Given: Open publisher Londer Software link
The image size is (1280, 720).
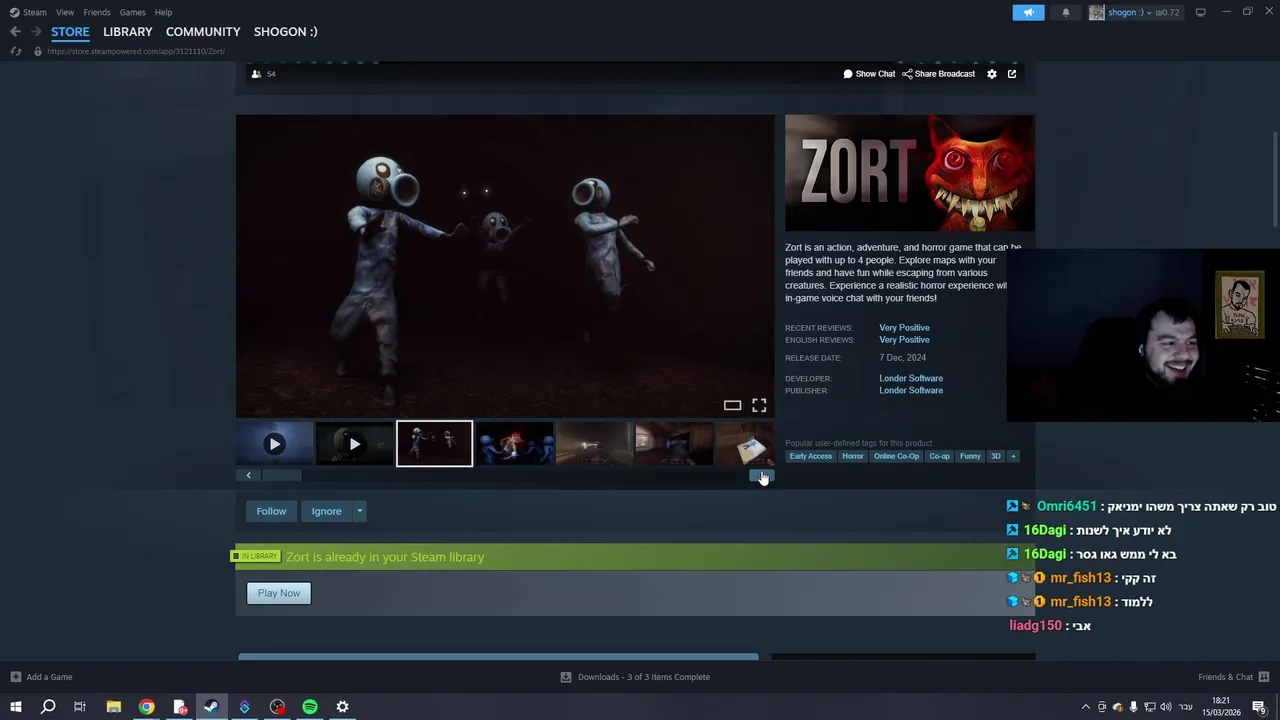Looking at the screenshot, I should (911, 390).
